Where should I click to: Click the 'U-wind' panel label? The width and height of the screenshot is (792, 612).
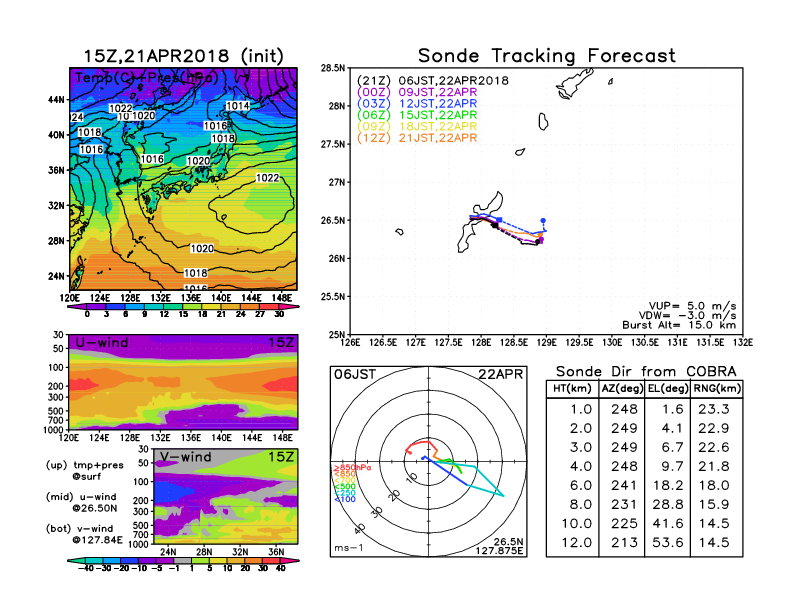[x=102, y=343]
